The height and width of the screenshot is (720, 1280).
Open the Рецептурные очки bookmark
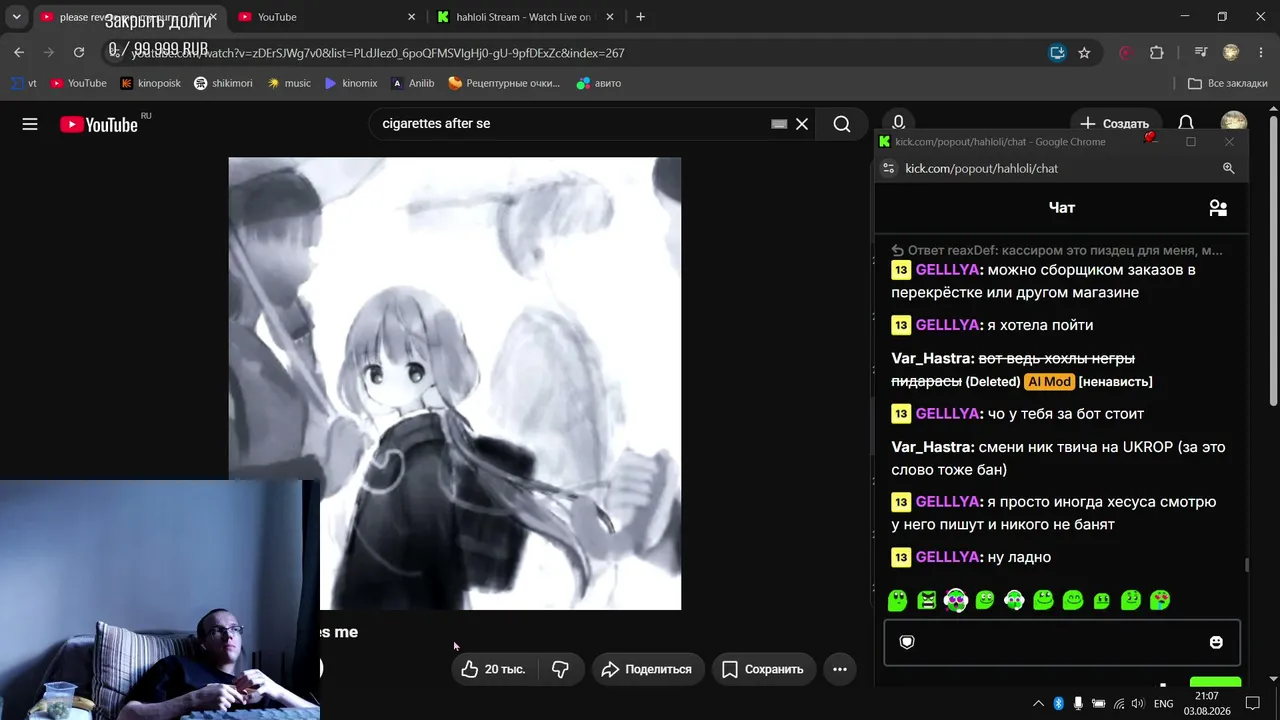[505, 83]
